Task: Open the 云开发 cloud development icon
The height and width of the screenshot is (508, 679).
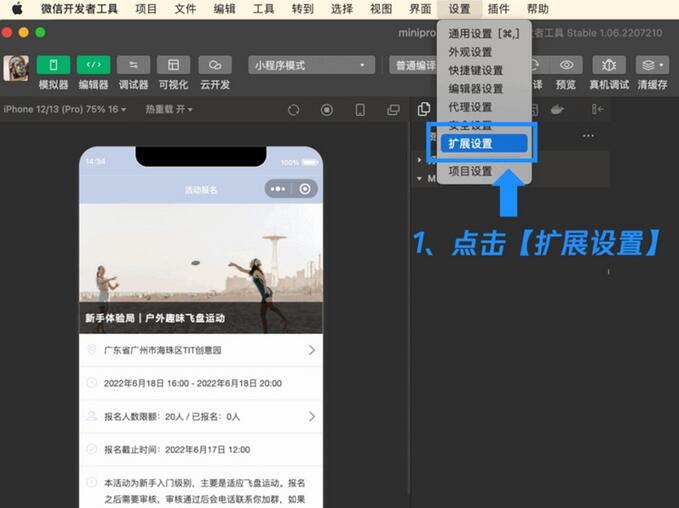Action: (215, 65)
